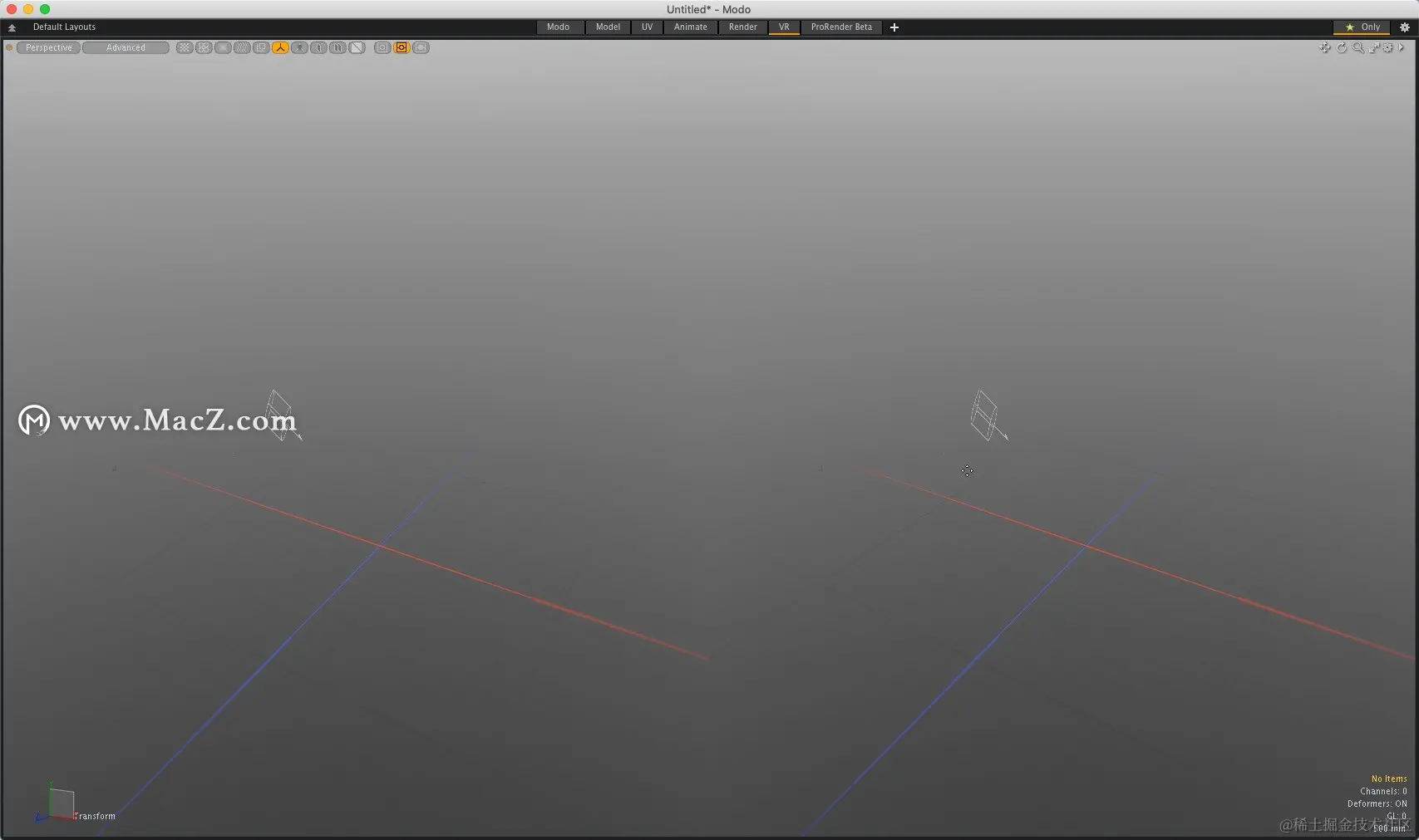Viewport: 1419px width, 840px height.
Task: Toggle the third viewport option icon after Advanced
Action: point(223,48)
